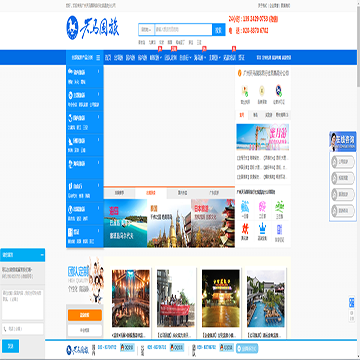Click the 海岛旅游 category icon in the sidebar

(x=70, y=164)
